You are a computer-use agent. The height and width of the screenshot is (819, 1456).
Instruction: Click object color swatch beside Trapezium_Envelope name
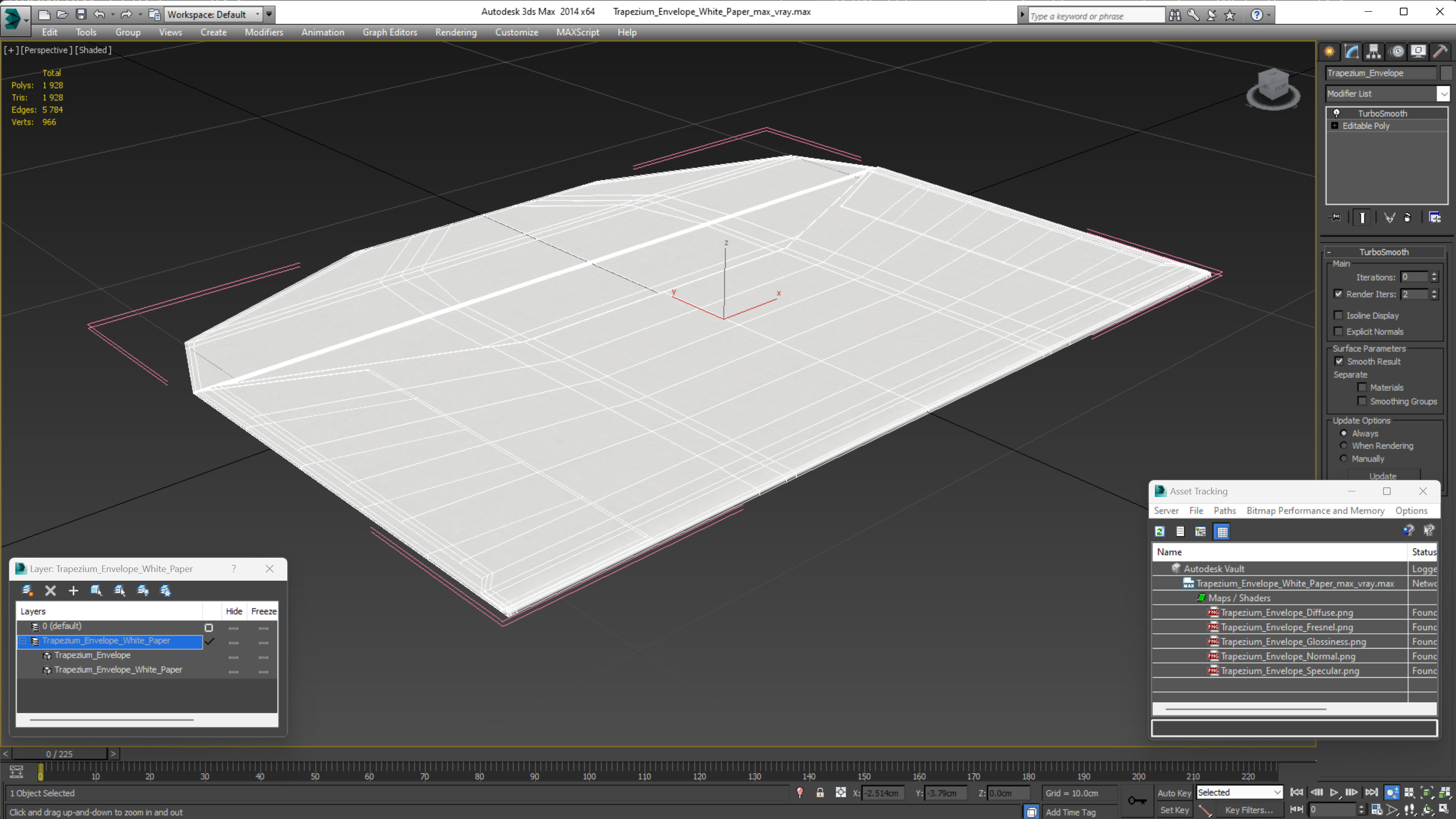(1446, 73)
